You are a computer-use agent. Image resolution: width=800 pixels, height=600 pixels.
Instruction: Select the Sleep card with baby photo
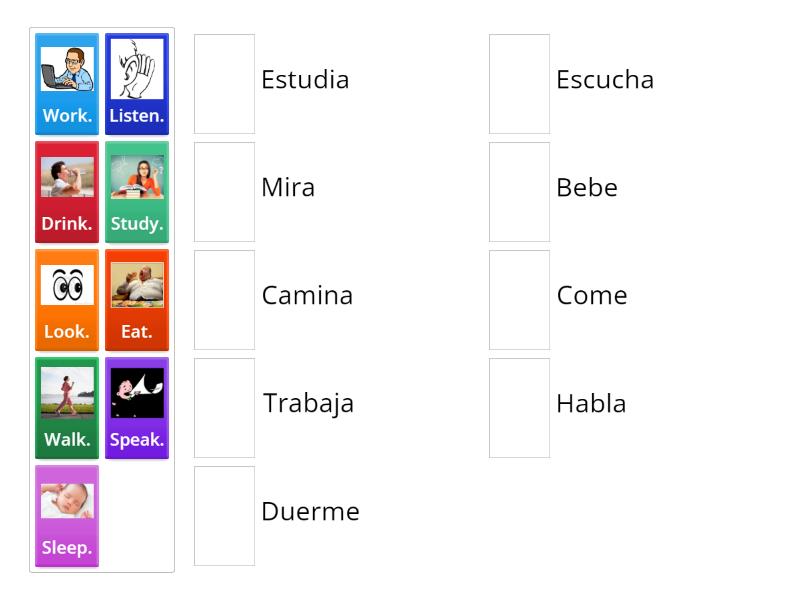pos(67,516)
